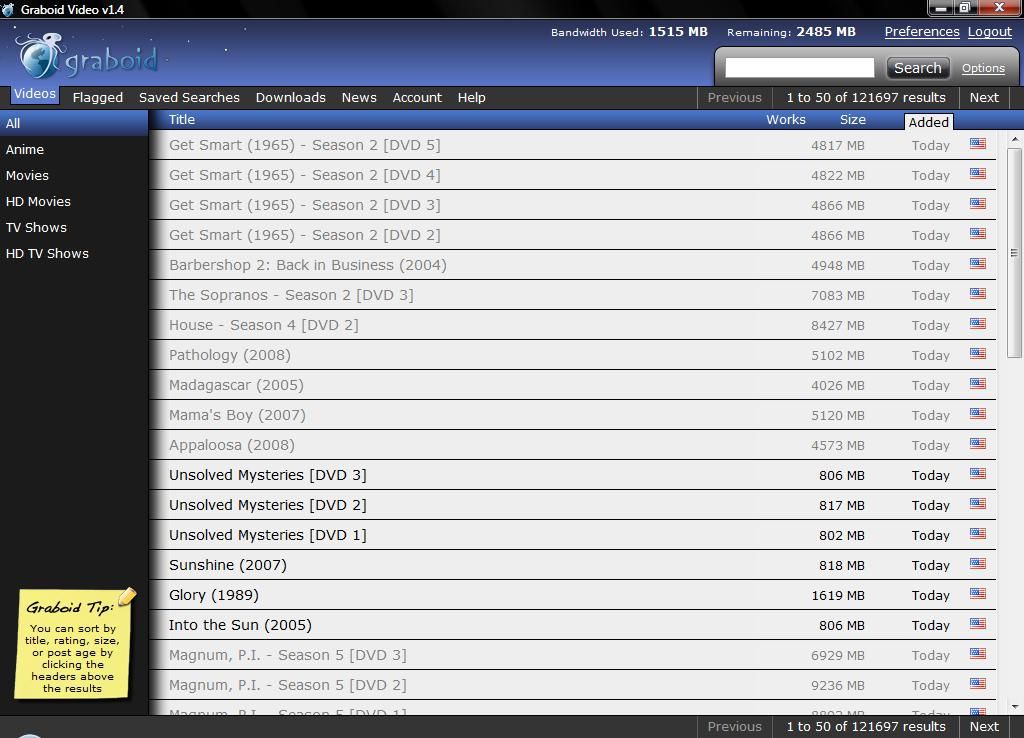The height and width of the screenshot is (738, 1024).
Task: Select "House - Season 4 [DVD 2]" title
Action: pos(264,325)
